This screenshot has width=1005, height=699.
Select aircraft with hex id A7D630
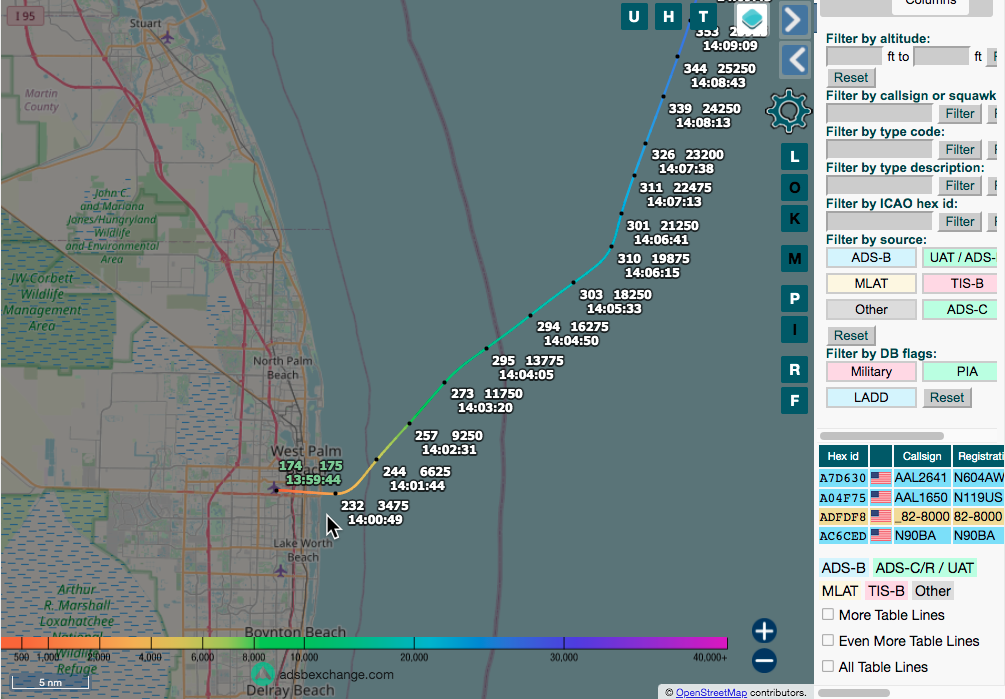[843, 478]
